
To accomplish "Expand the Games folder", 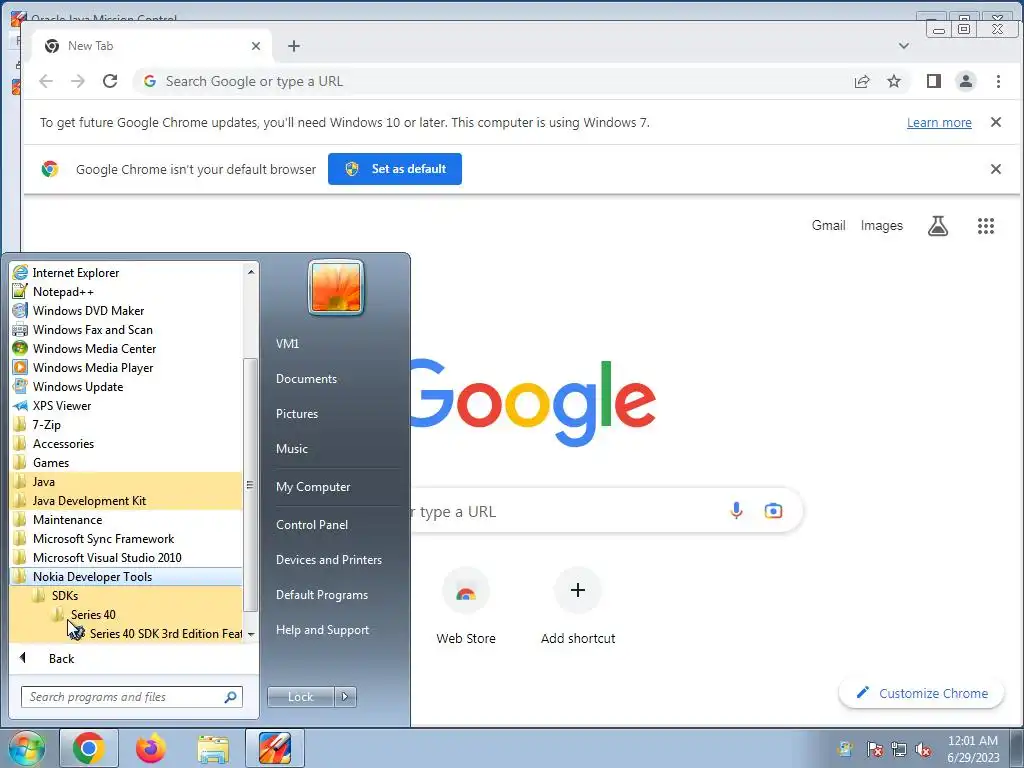I will (127, 462).
